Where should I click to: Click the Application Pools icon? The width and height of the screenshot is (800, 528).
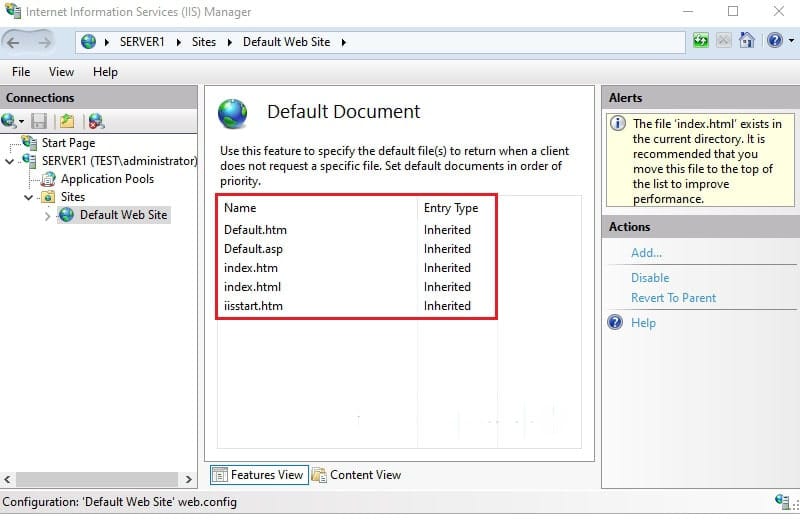[x=48, y=179]
